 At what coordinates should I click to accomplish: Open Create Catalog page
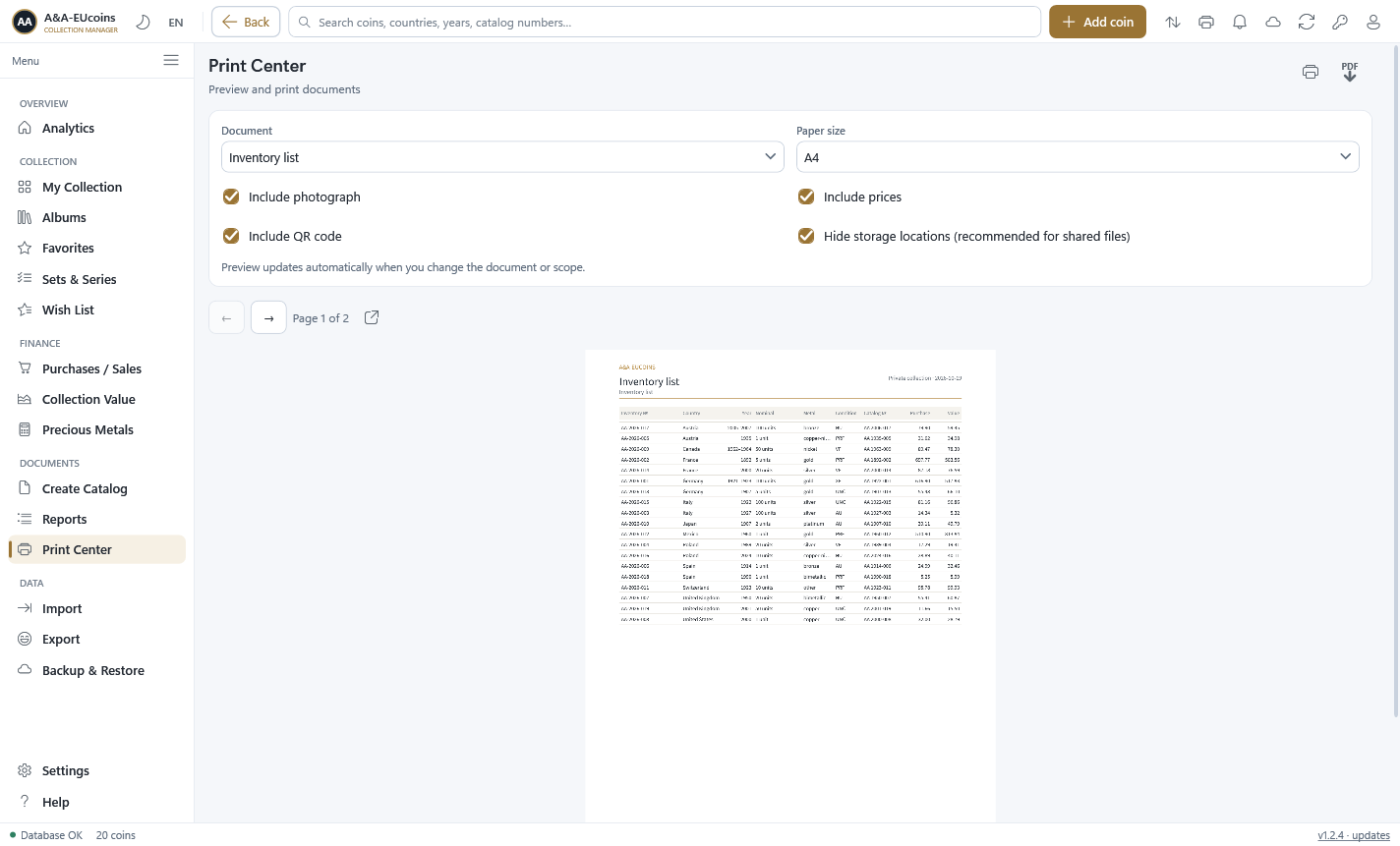[x=96, y=488]
